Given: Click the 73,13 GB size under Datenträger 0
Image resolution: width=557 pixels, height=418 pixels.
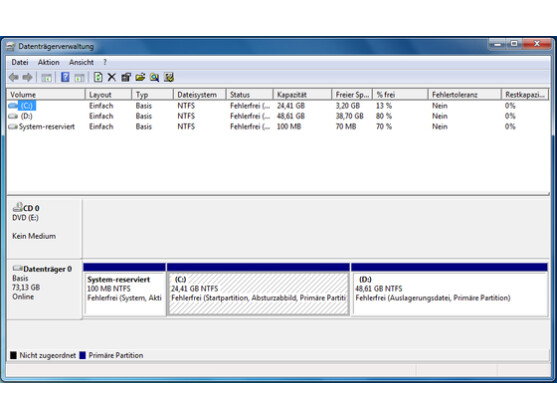Looking at the screenshot, I should (x=26, y=287).
